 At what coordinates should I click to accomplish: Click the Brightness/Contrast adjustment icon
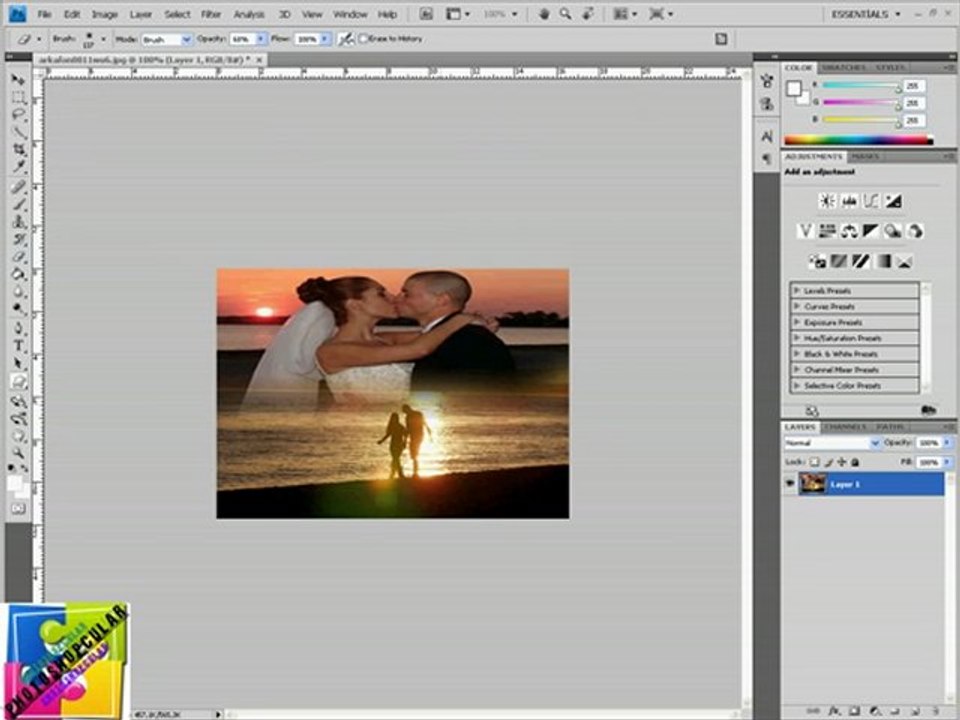[x=827, y=201]
